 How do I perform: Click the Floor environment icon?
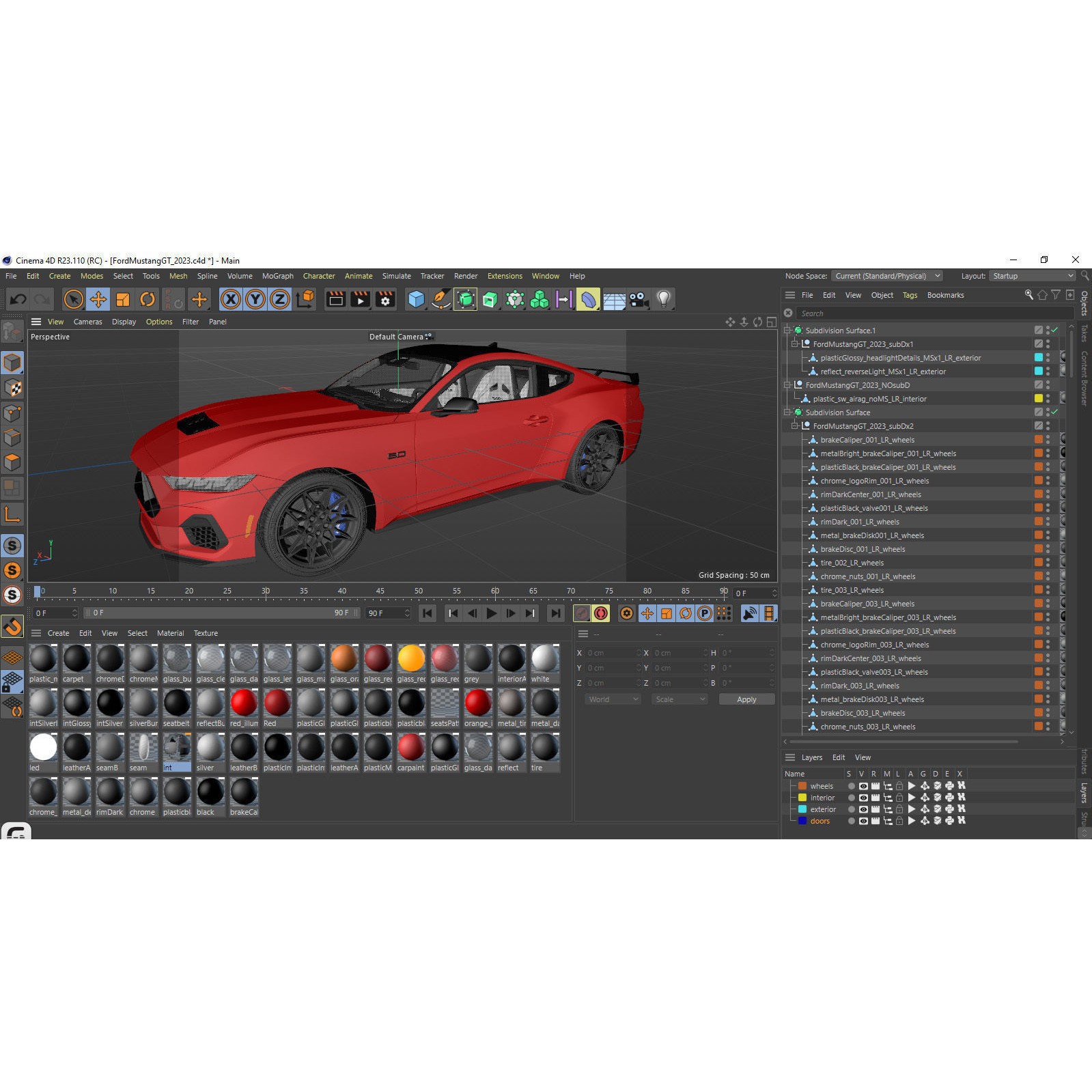pos(614,299)
